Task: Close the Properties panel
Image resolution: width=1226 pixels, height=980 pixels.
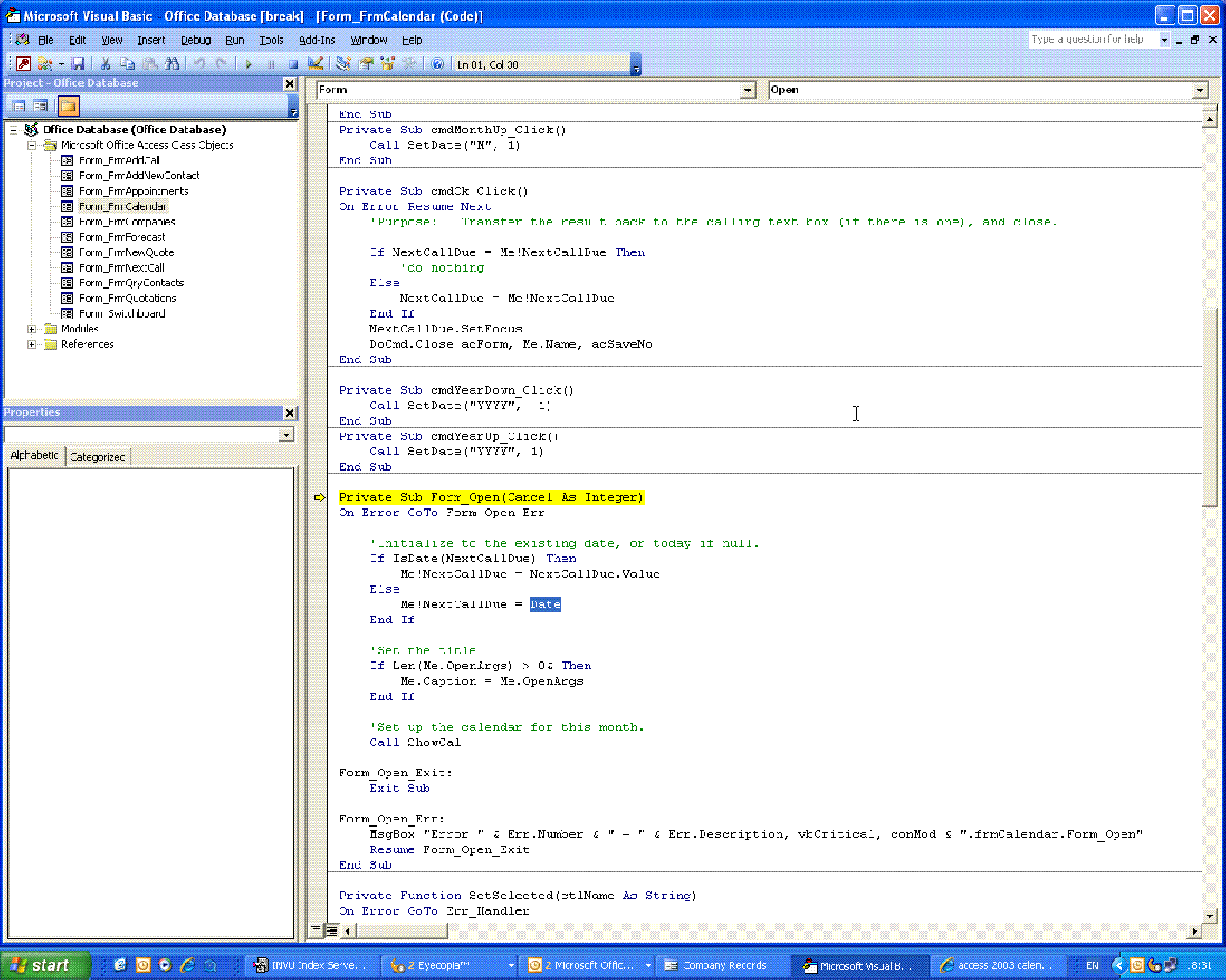Action: click(290, 413)
